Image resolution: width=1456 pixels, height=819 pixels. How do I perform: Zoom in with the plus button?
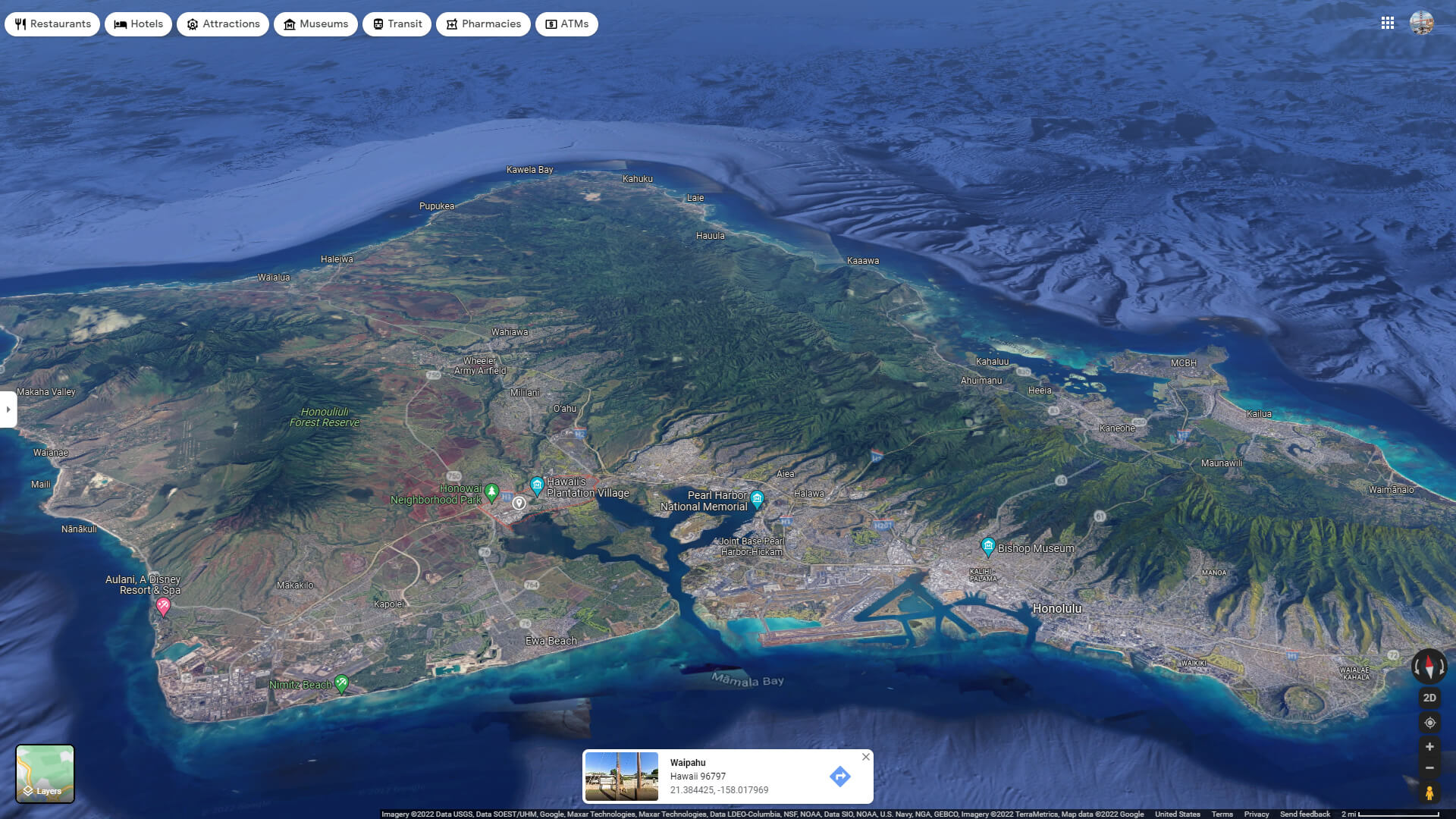click(1429, 745)
